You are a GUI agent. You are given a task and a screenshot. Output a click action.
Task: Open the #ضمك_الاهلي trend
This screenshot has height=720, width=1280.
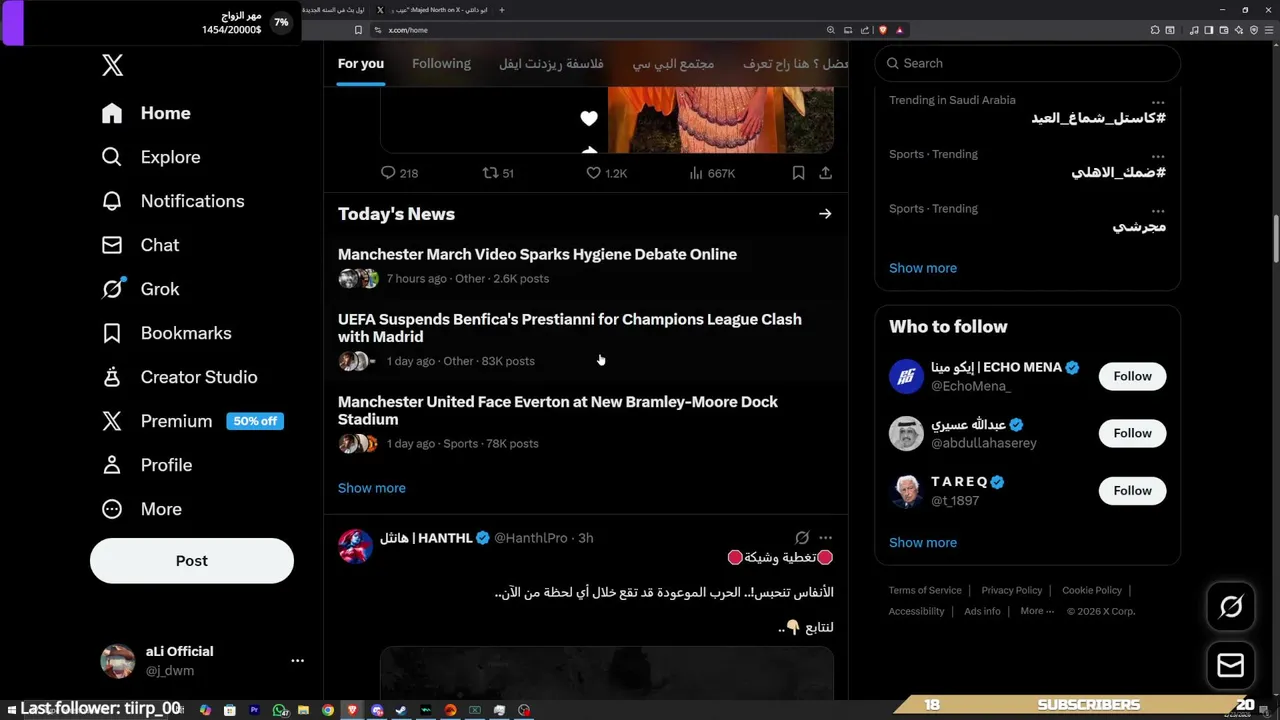1118,172
